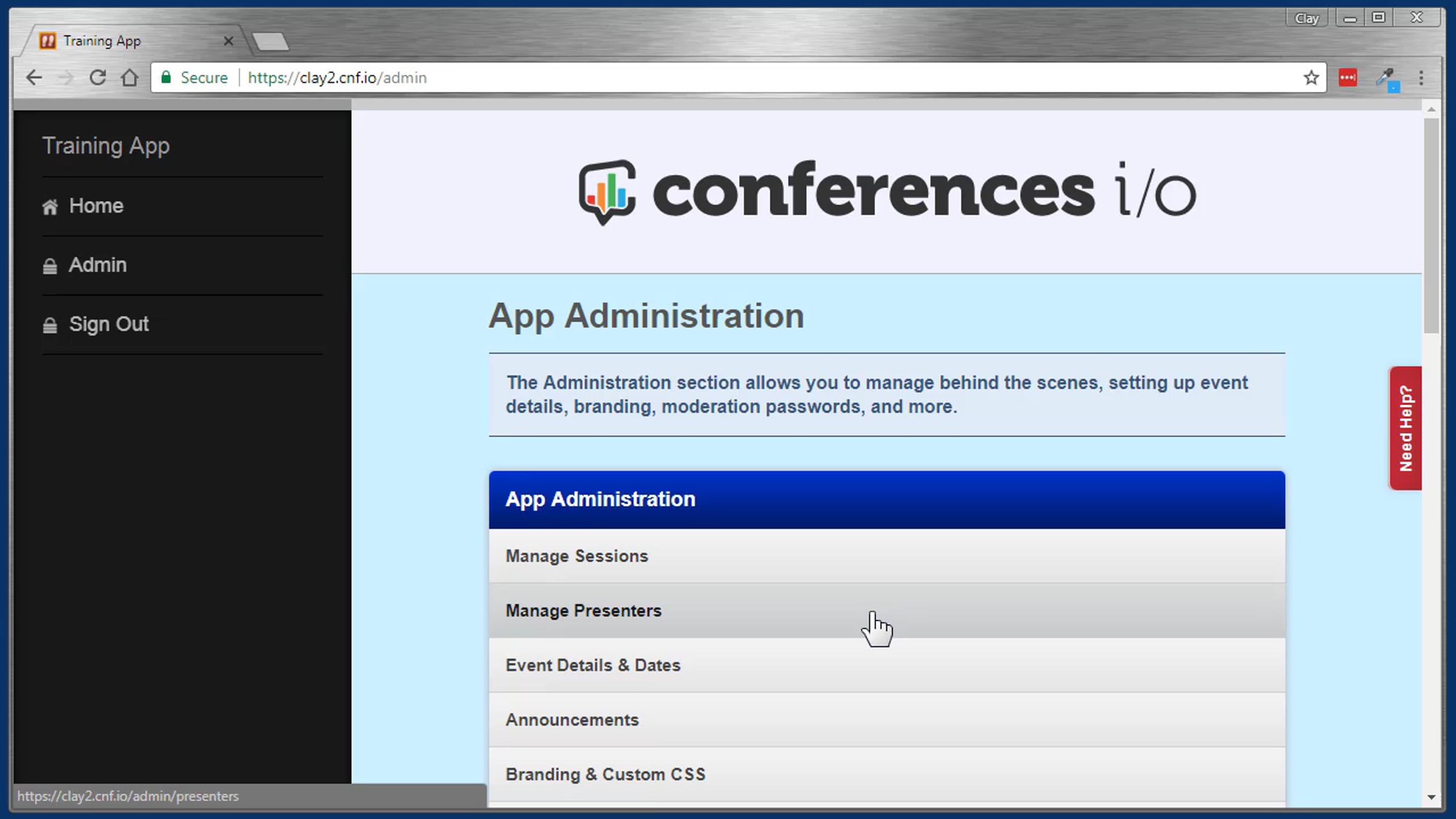Click the page scrollbar down arrow
Viewport: 1456px width, 819px height.
point(1432,797)
